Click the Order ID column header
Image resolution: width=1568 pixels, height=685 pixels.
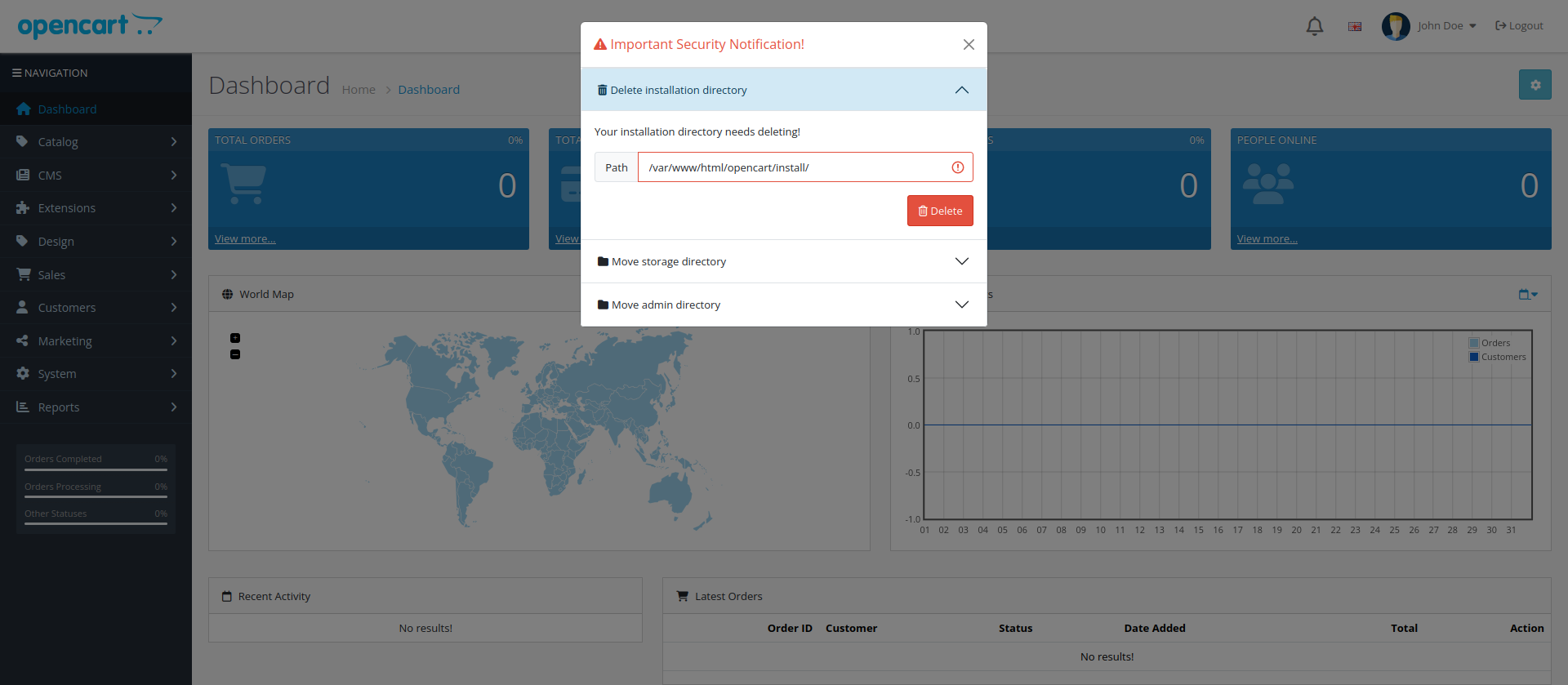[x=790, y=629]
